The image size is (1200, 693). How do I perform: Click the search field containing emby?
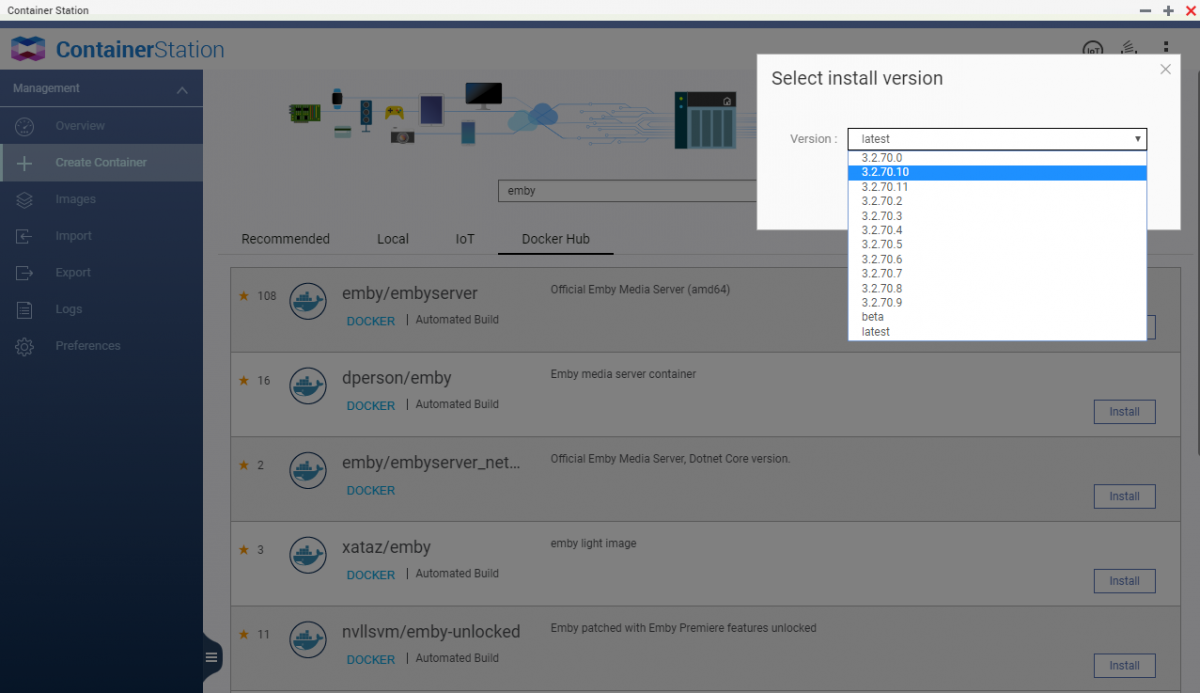[x=628, y=190]
